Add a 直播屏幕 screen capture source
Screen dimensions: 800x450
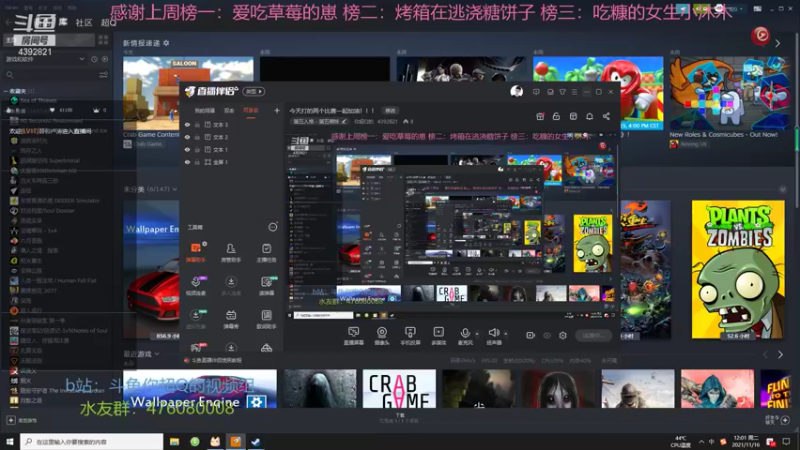point(353,336)
